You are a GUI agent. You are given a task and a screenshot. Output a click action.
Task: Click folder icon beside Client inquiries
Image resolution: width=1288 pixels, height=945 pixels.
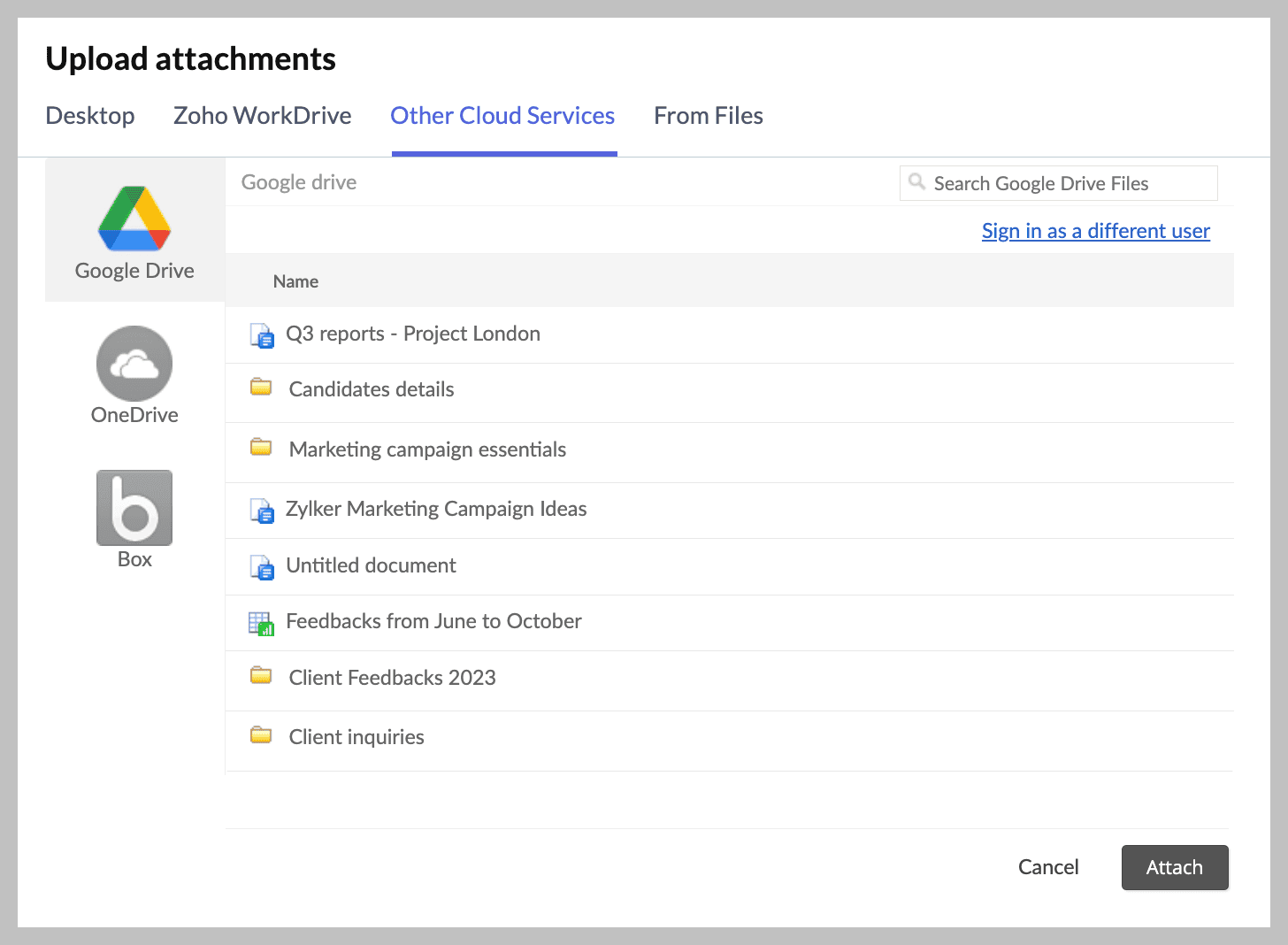coord(261,735)
